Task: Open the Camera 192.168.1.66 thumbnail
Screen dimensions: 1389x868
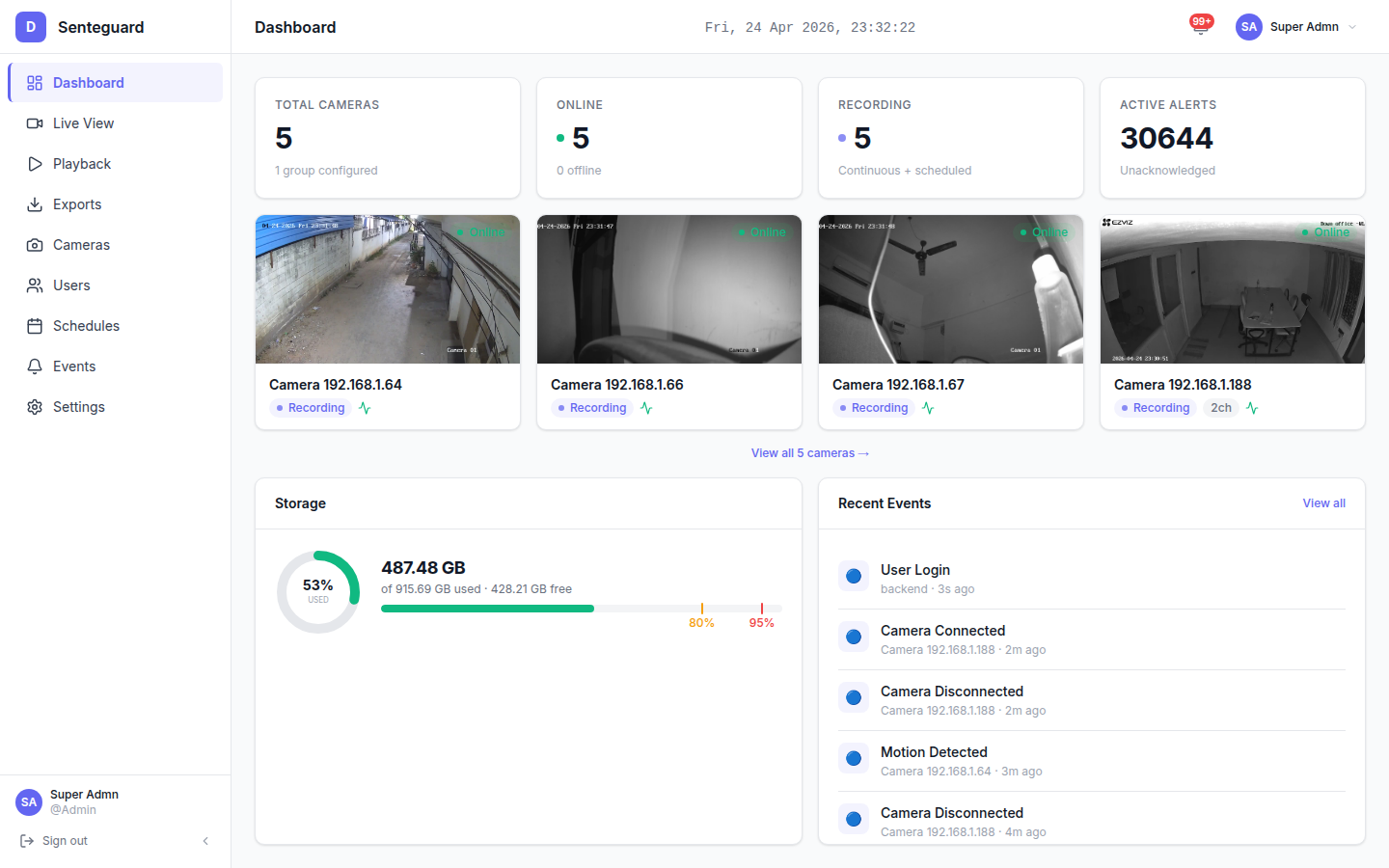Action: pos(669,289)
